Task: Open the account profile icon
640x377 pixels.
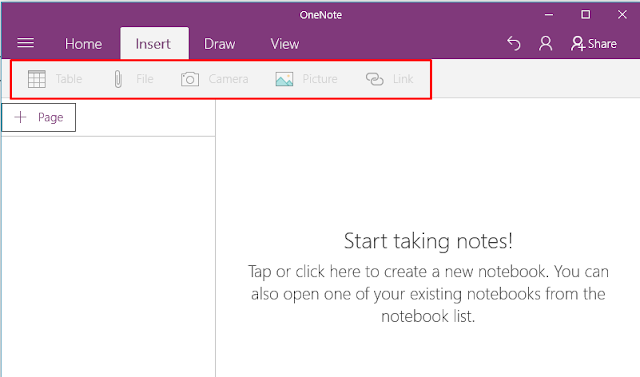Action: click(x=545, y=43)
